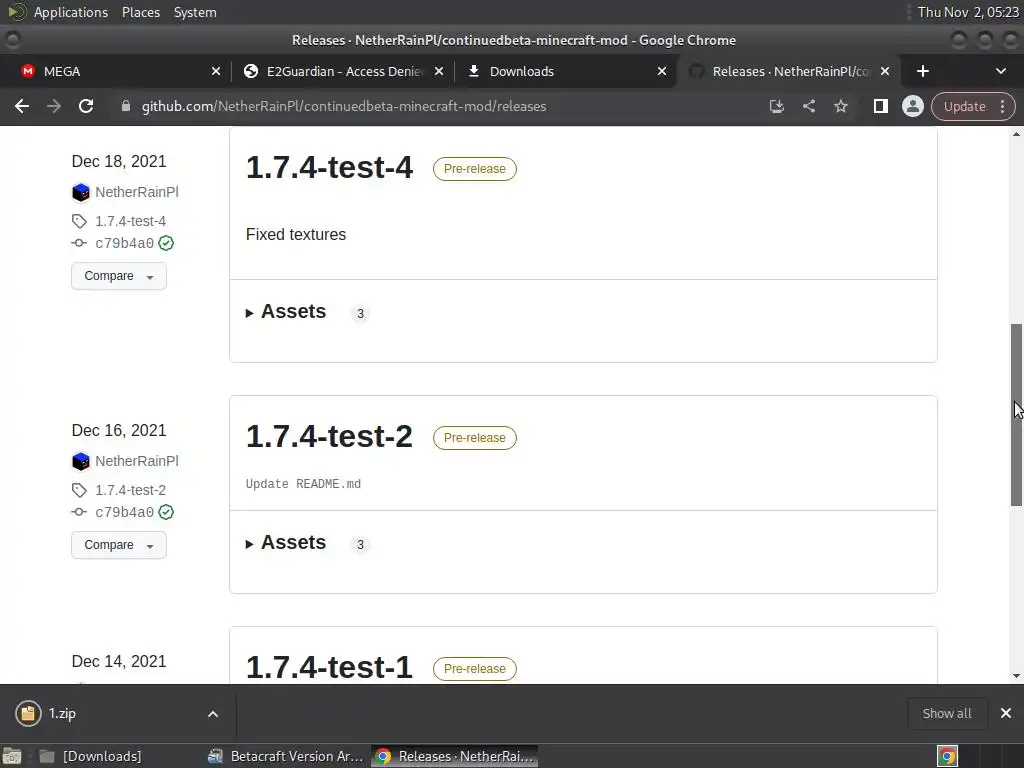The image size is (1024, 768).
Task: Open NetherRainPl profile beside 1.7.4-test-2
Action: pos(136,461)
